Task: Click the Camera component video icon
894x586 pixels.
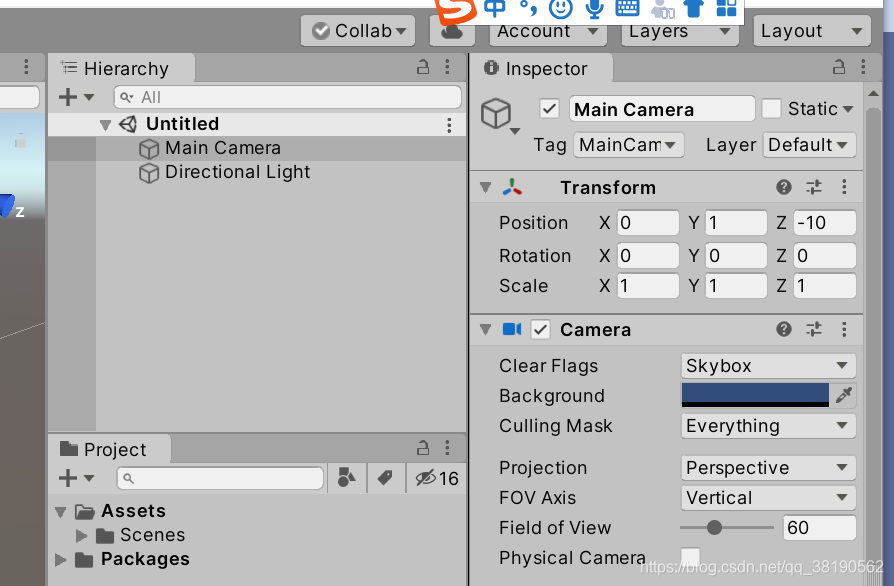Action: pyautogui.click(x=512, y=329)
